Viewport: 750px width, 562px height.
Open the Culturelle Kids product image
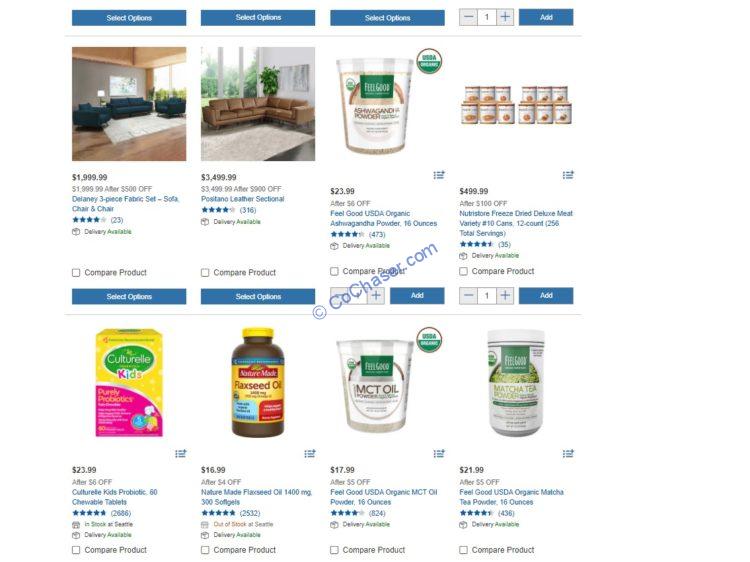[x=129, y=383]
